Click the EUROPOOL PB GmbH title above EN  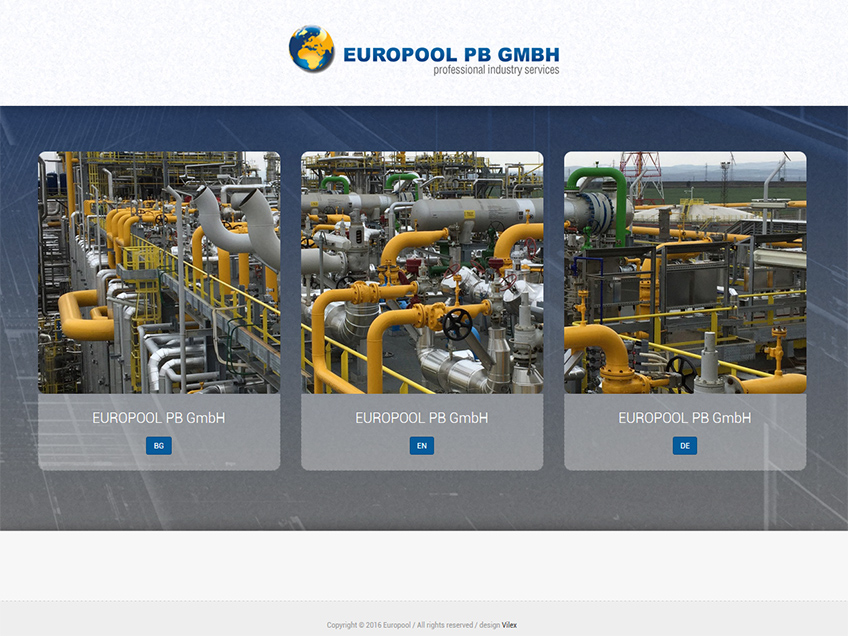point(422,418)
